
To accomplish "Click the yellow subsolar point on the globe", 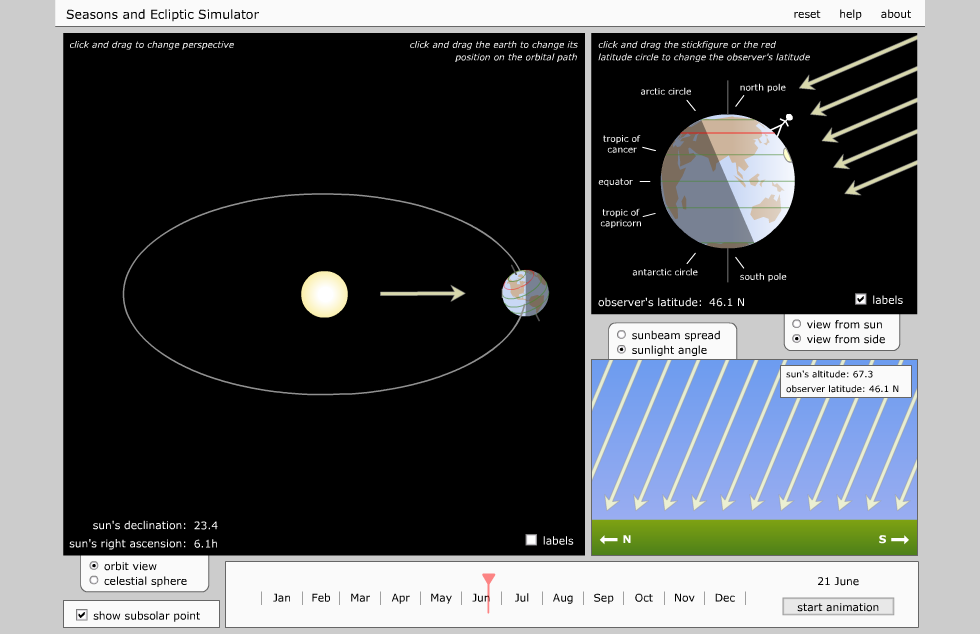I will (x=788, y=154).
